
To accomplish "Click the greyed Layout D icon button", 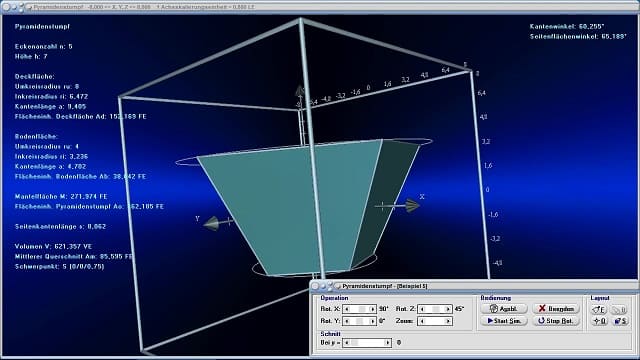I will tap(620, 310).
